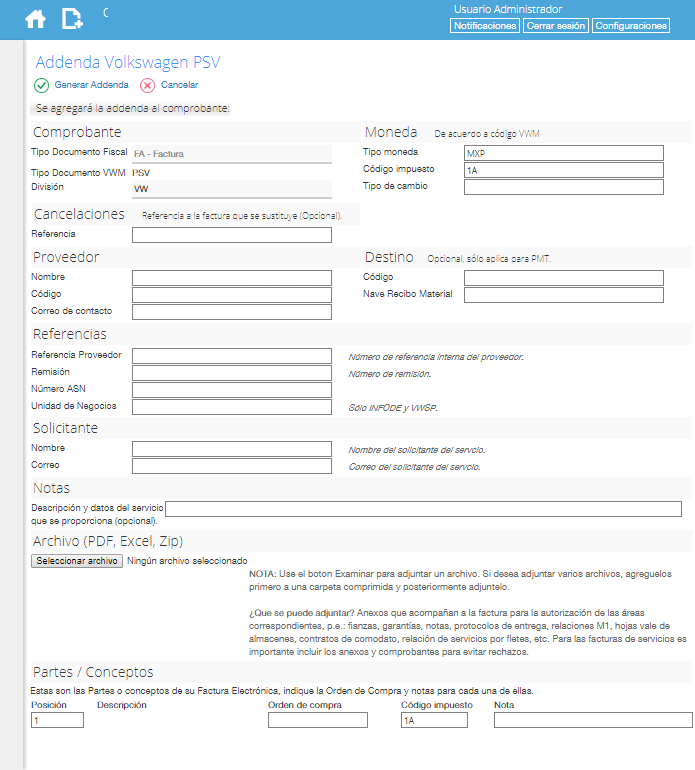Go to the home page icon
This screenshot has width=695, height=770.
[35, 19]
